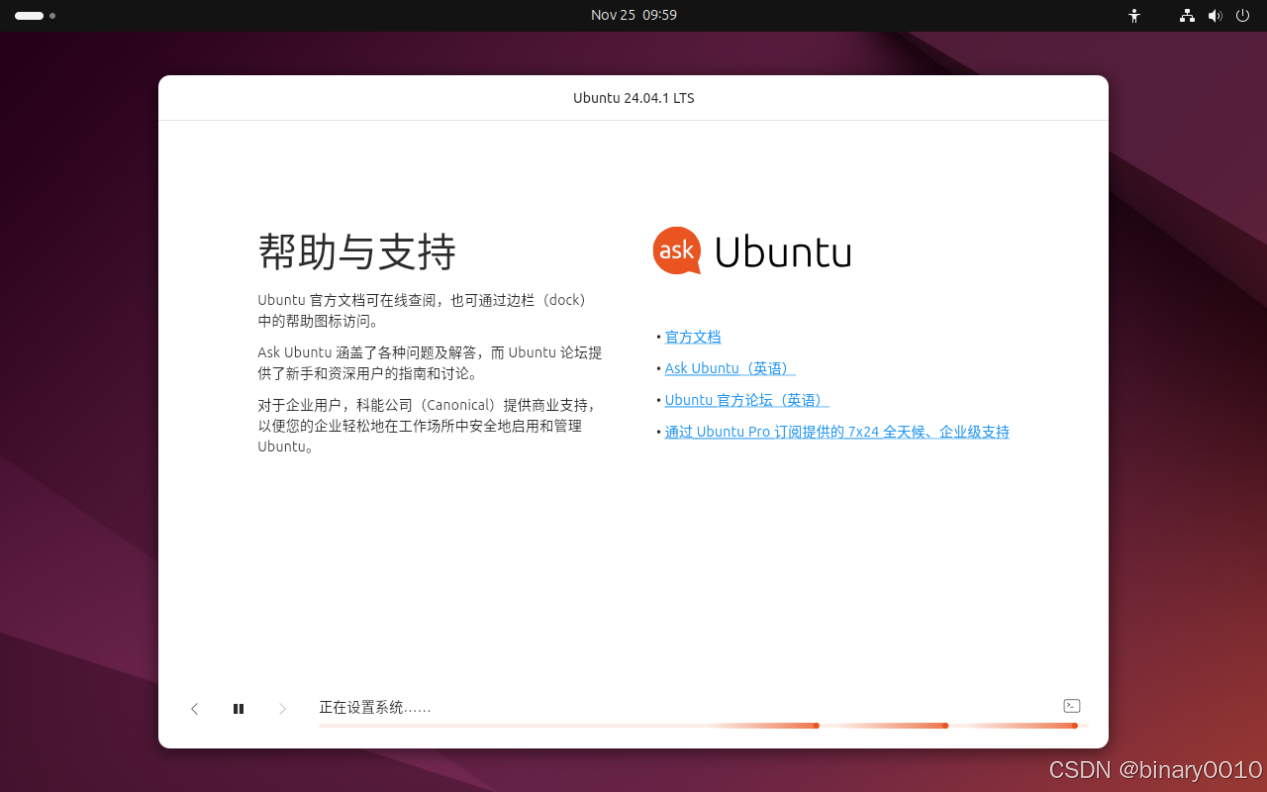Open the Ubuntu Pro 企业级支持 link
Screen dimensions: 1267x792
tap(836, 431)
